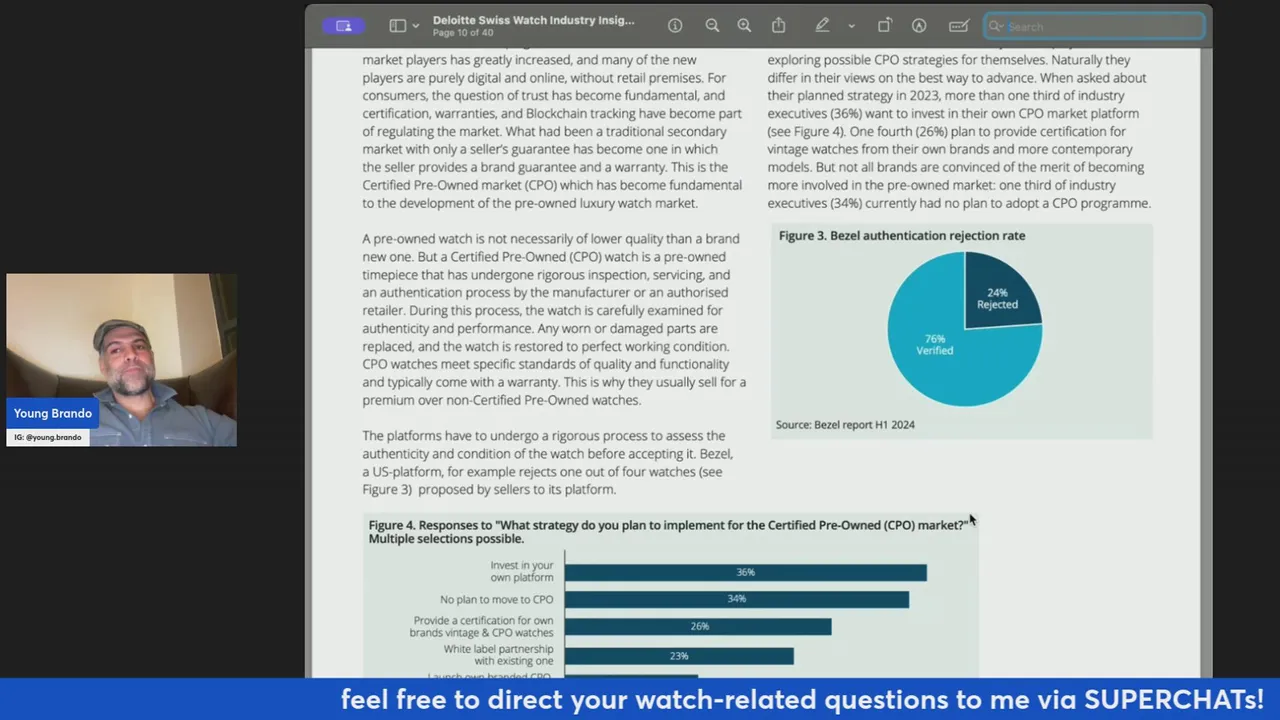Click the 'No plan to move to CPO' label
1280x720 pixels.
497,600
